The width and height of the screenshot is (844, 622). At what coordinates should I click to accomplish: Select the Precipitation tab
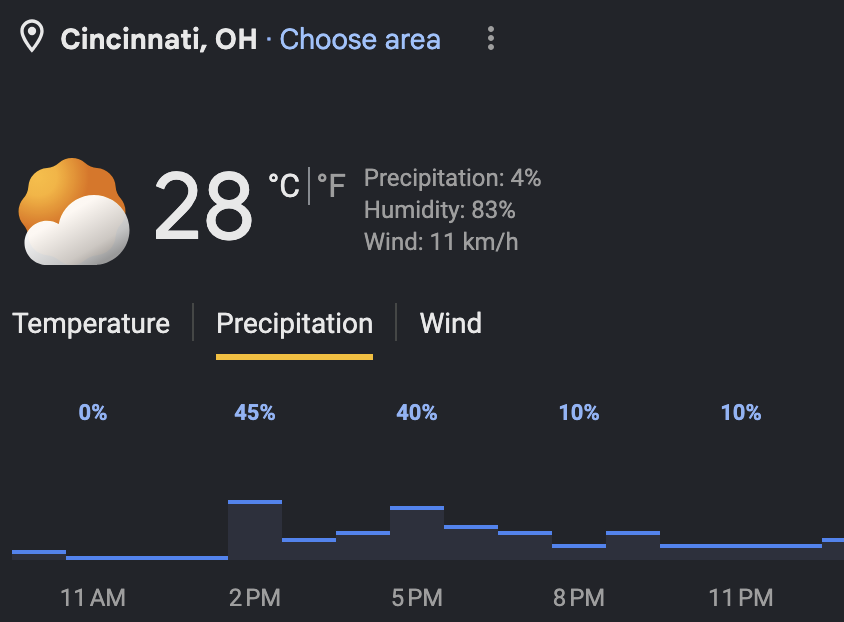[x=294, y=323]
